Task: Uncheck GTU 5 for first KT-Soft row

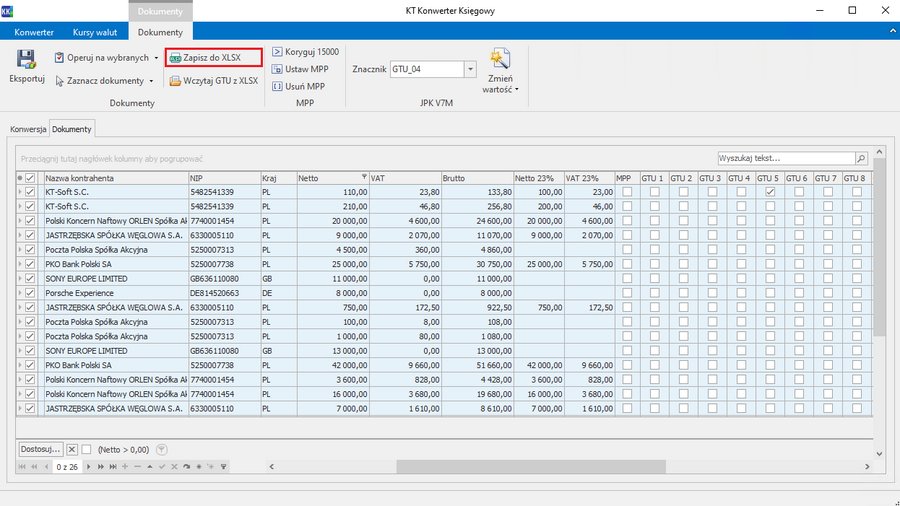Action: point(770,192)
